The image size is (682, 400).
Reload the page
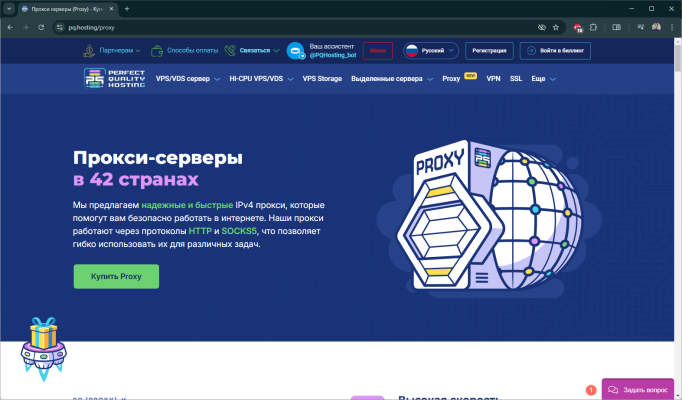pos(41,27)
